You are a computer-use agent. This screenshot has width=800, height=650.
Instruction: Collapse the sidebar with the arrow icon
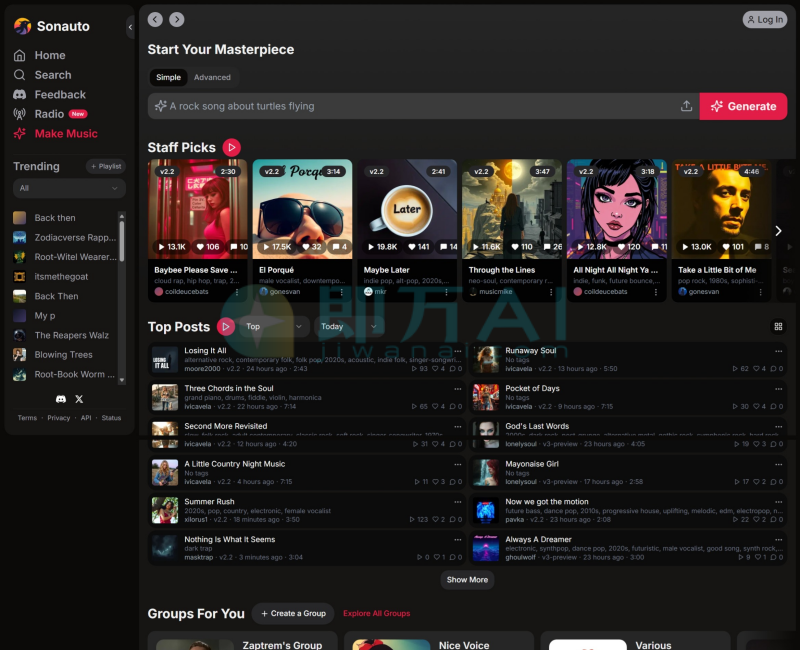point(129,27)
